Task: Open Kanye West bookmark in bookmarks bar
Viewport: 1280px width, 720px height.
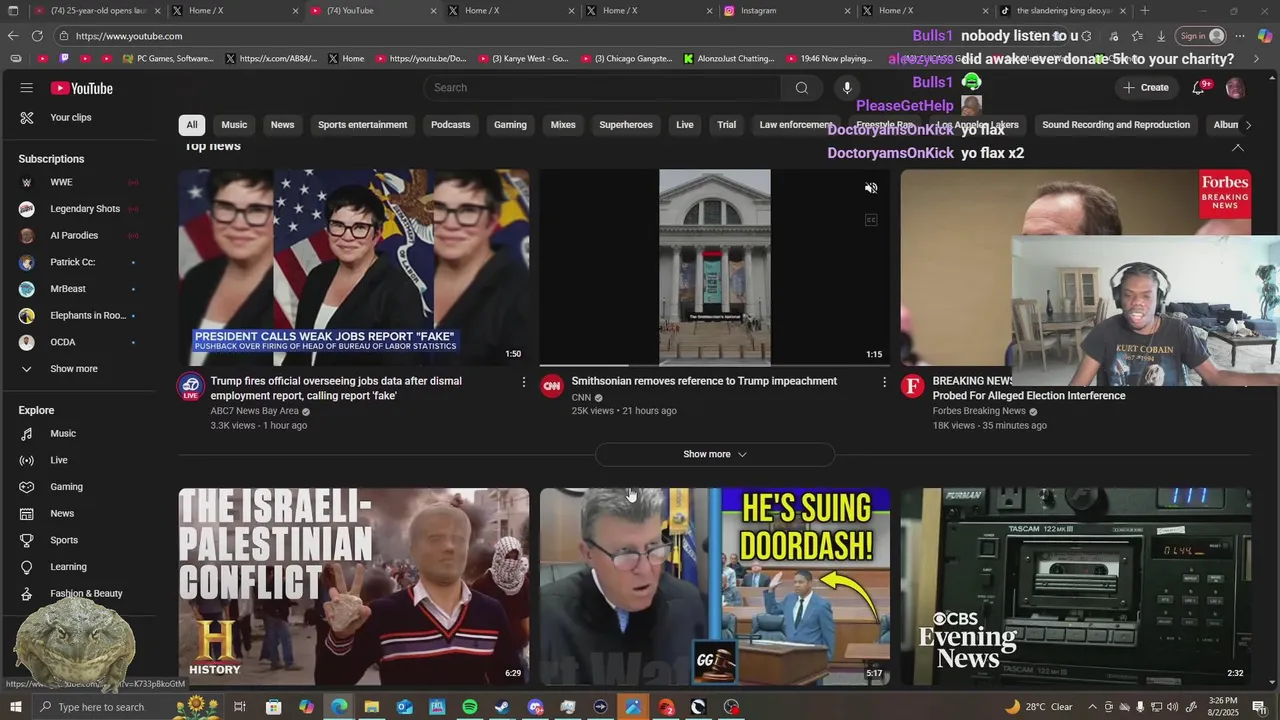Action: (x=523, y=59)
